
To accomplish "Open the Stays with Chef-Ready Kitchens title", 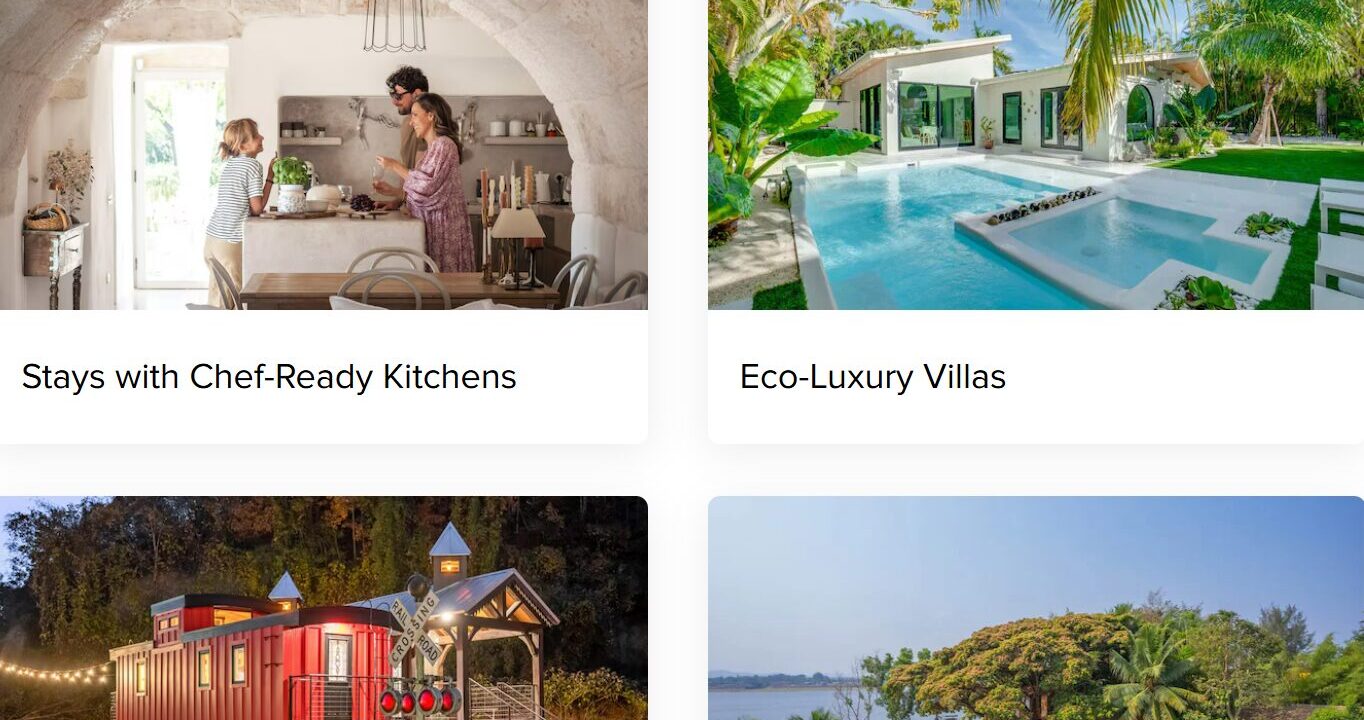I will 269,377.
